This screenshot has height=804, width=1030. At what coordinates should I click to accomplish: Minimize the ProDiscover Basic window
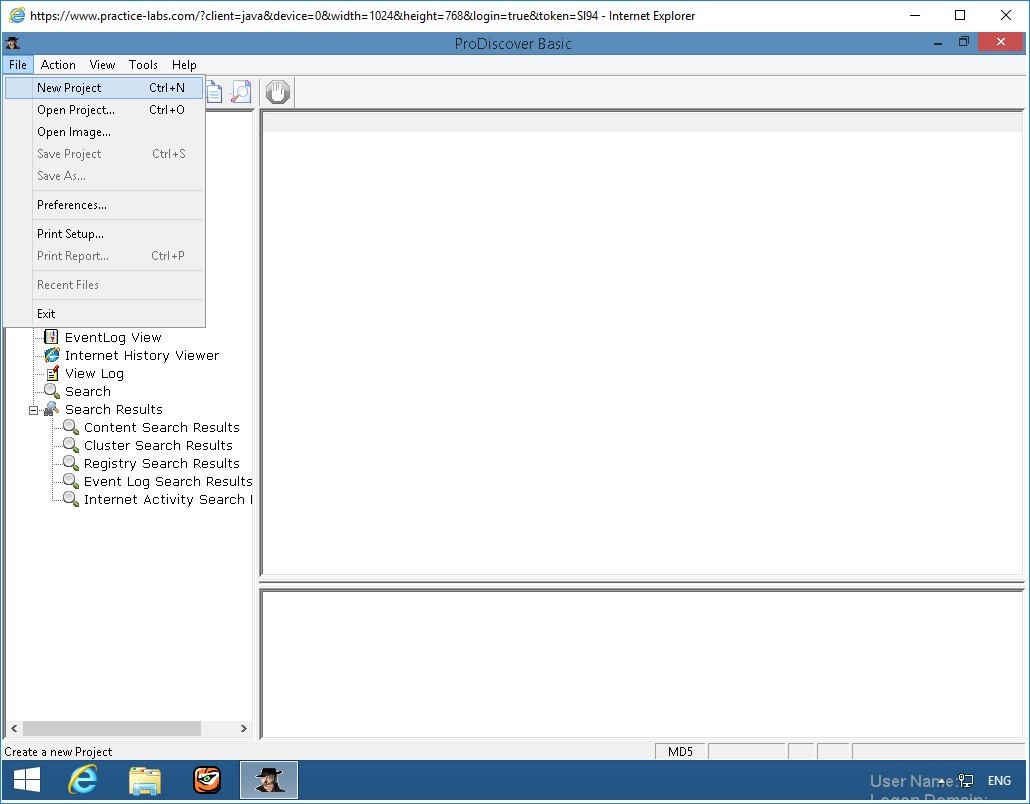(x=938, y=43)
